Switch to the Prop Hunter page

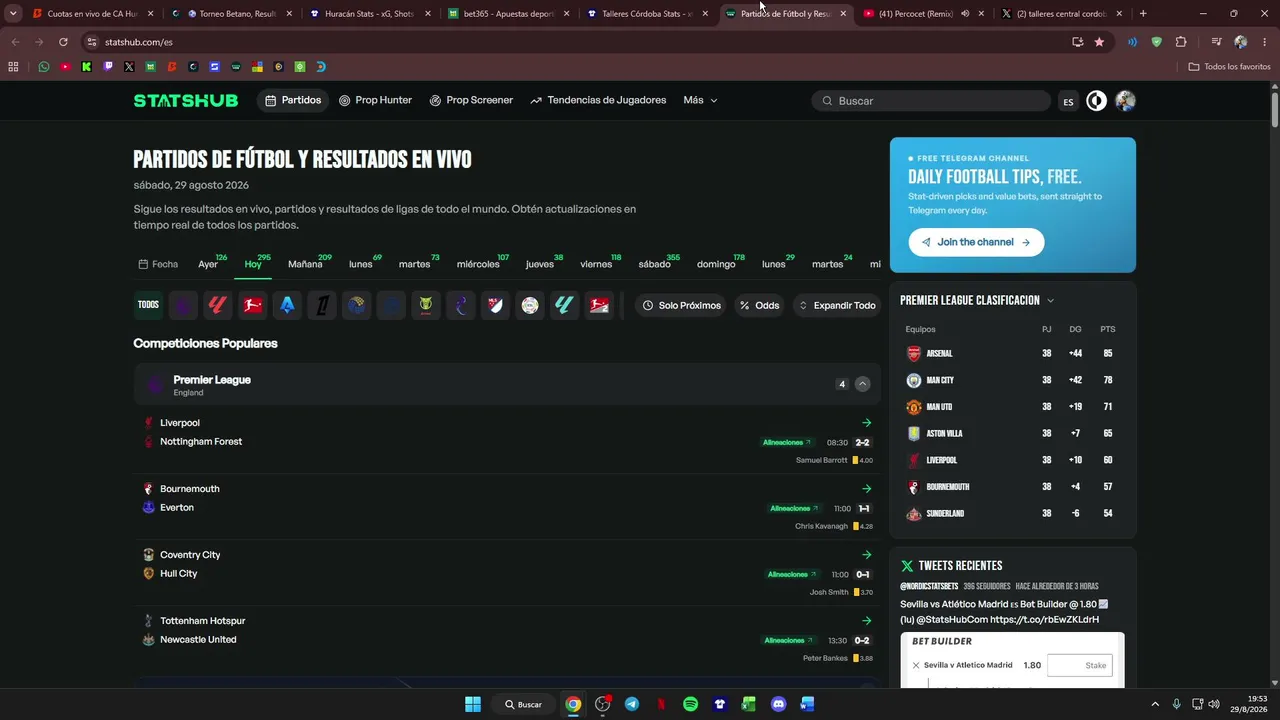[x=375, y=100]
